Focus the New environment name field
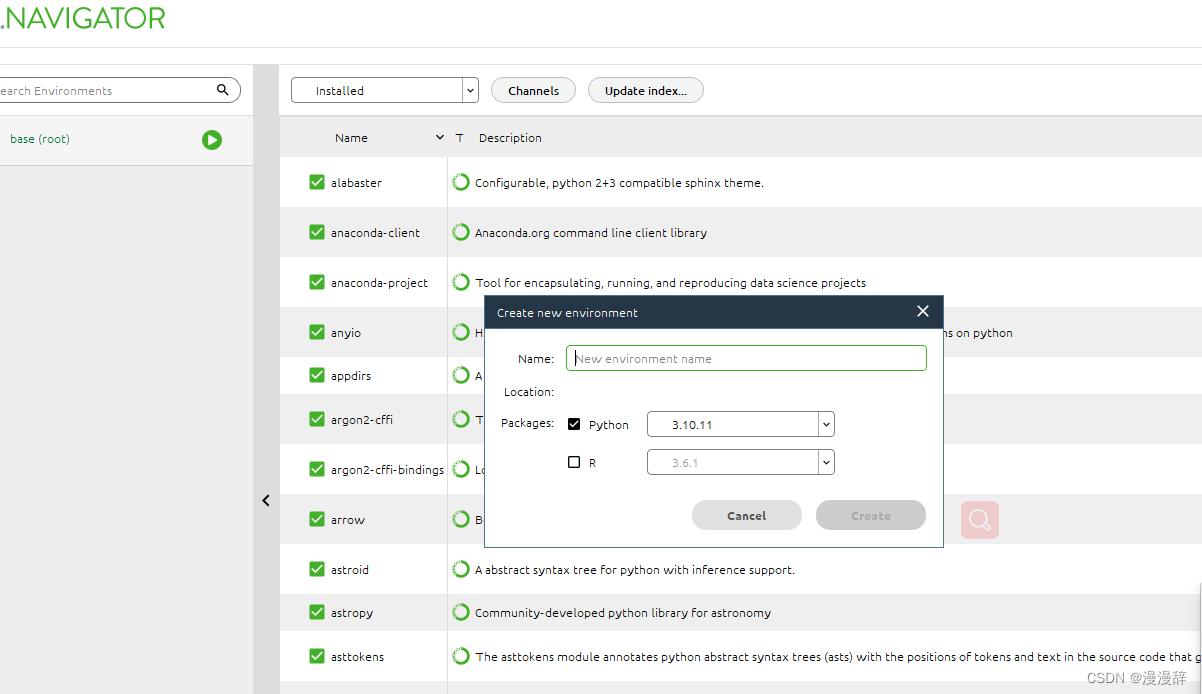 [747, 358]
